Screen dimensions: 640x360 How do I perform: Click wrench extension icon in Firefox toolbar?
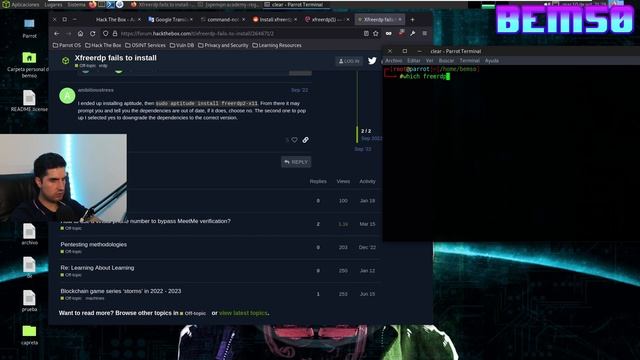click(413, 33)
